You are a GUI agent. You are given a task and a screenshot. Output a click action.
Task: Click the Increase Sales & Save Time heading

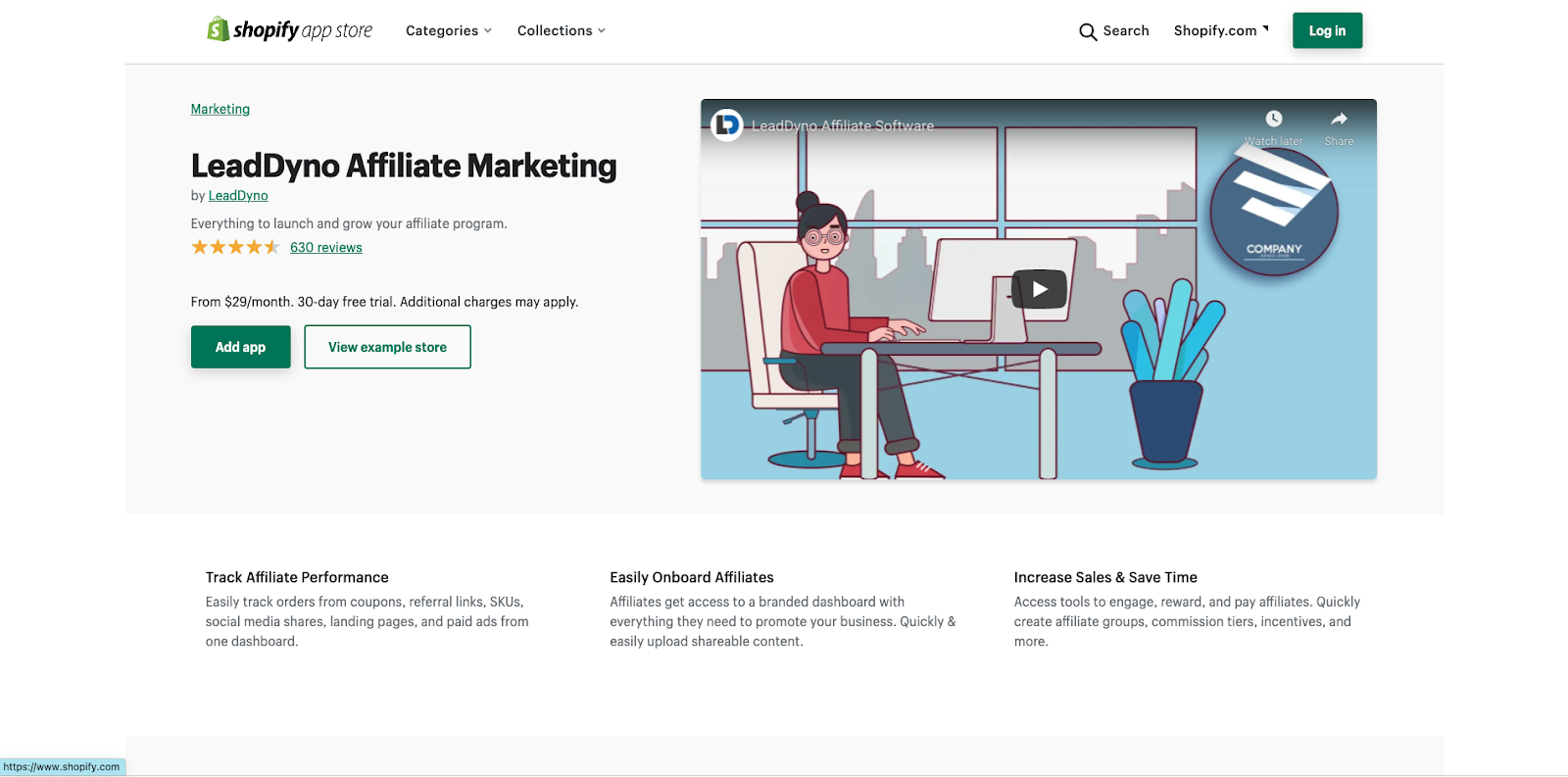[1105, 577]
